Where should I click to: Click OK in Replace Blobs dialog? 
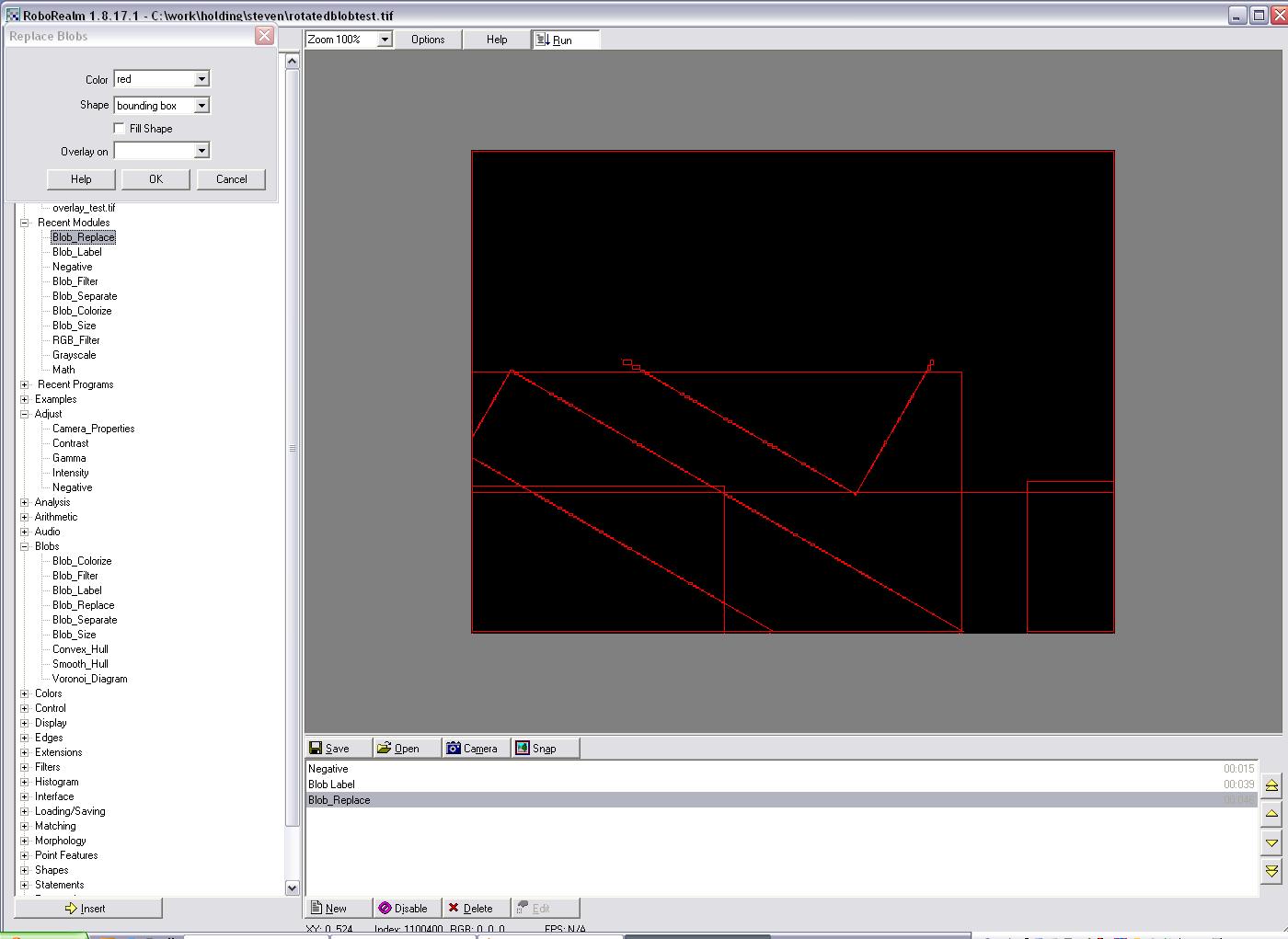155,179
